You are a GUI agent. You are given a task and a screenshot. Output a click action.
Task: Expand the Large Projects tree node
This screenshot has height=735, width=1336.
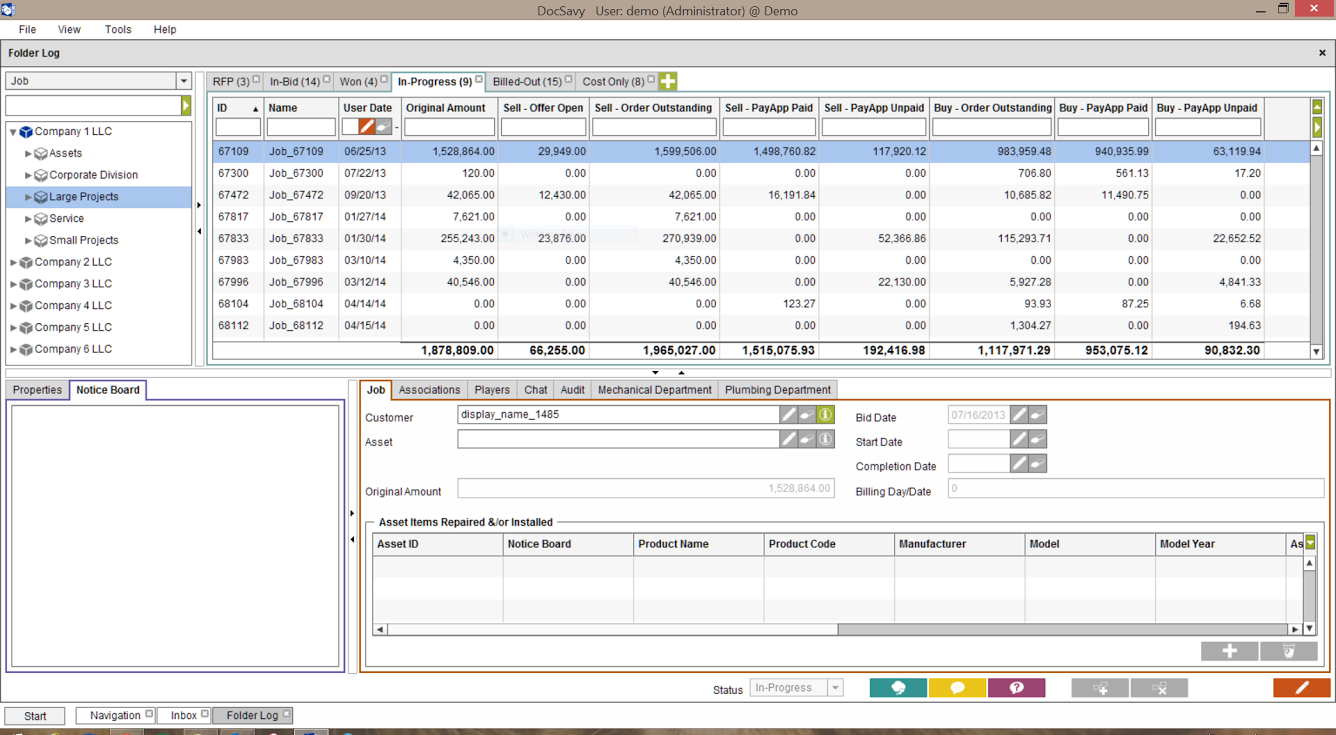(x=28, y=197)
